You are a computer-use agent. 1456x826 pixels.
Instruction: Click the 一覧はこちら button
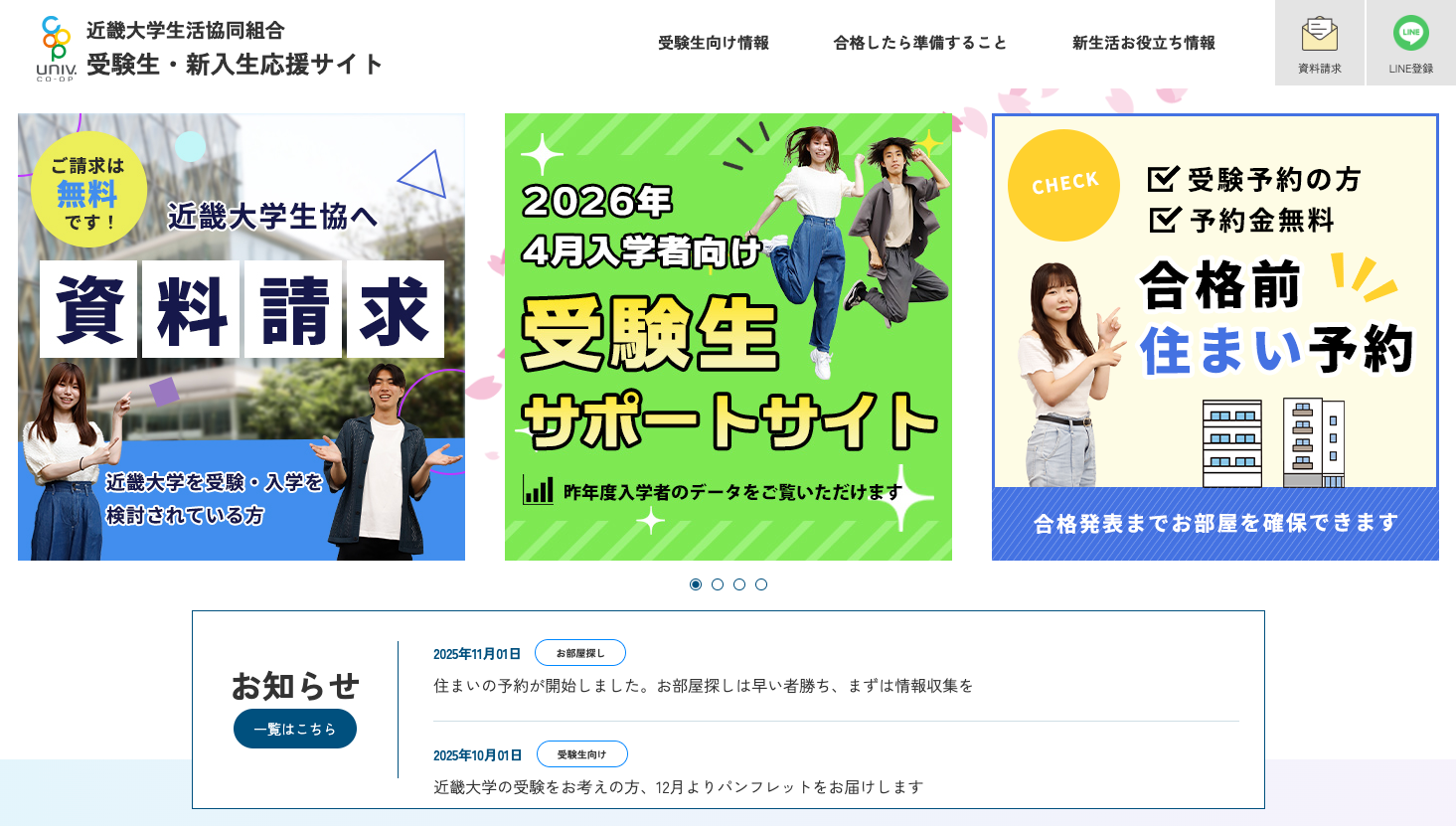click(295, 729)
